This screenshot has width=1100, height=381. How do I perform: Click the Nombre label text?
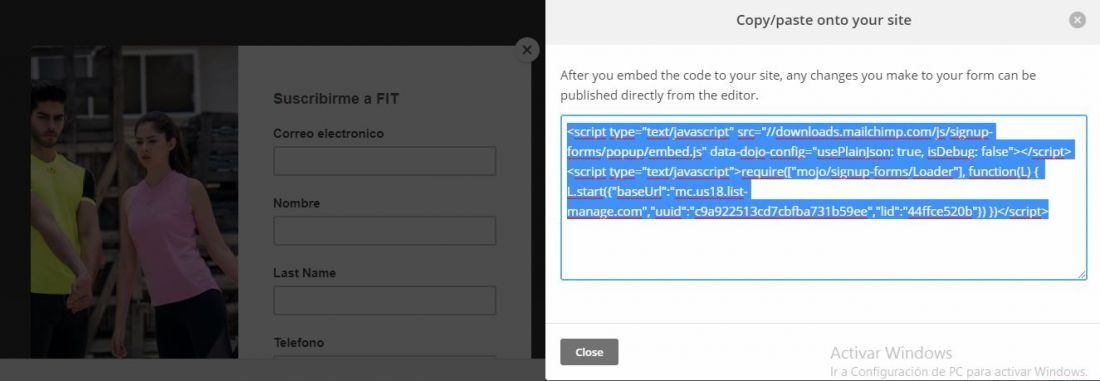click(x=297, y=203)
